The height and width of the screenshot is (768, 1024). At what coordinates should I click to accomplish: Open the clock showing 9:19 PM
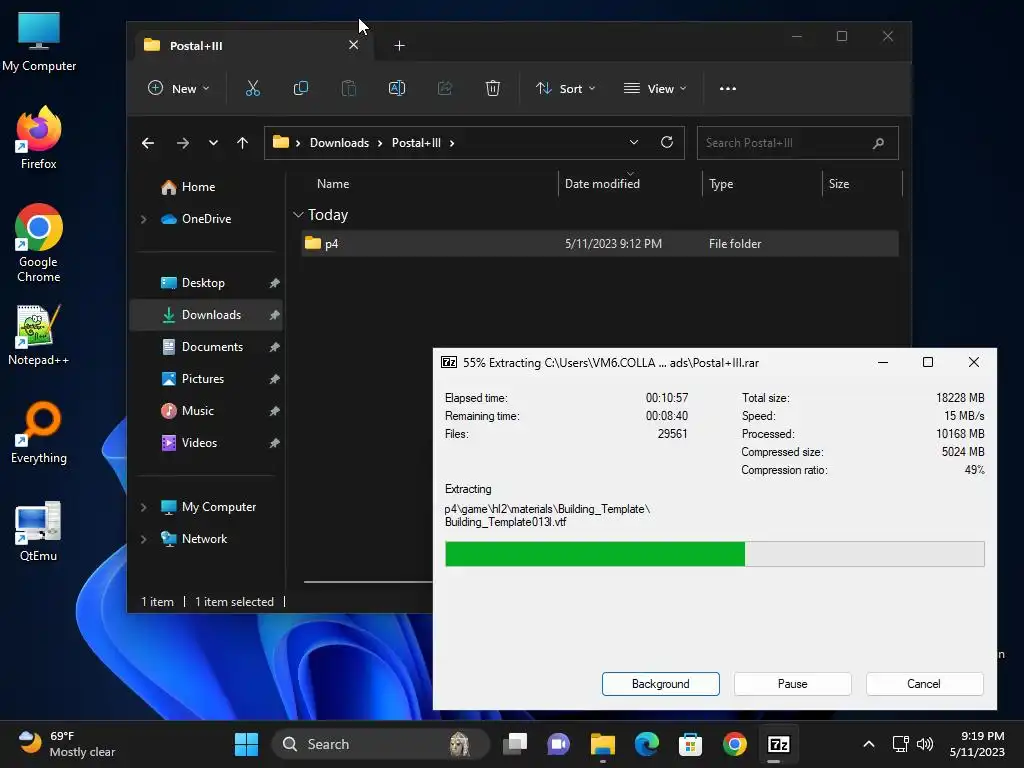pos(977,744)
